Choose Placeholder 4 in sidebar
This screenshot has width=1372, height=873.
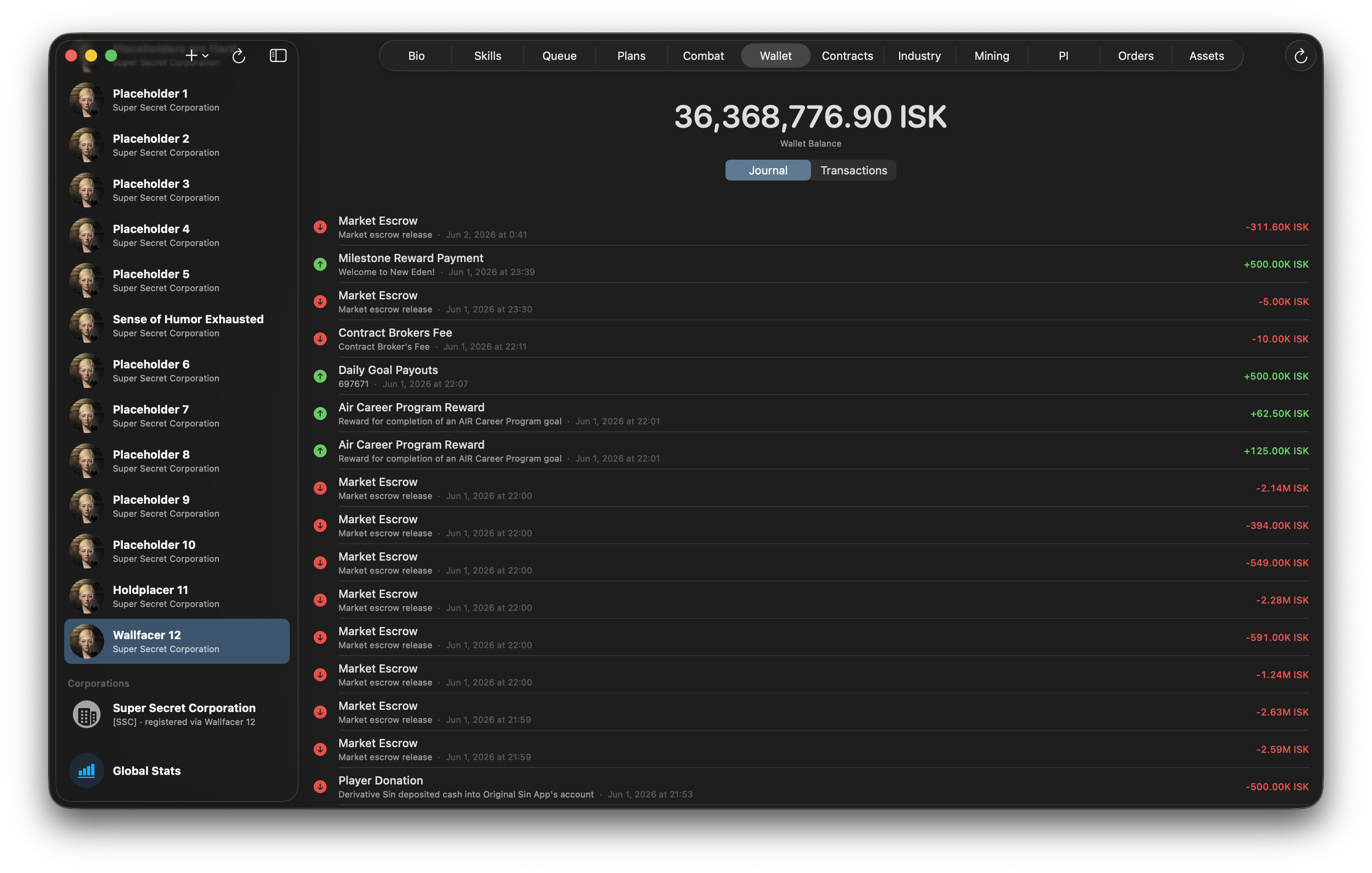(177, 235)
